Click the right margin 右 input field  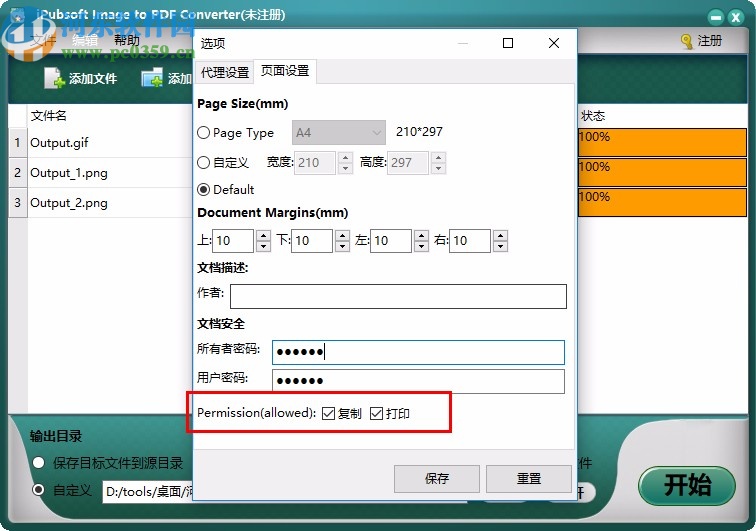470,241
